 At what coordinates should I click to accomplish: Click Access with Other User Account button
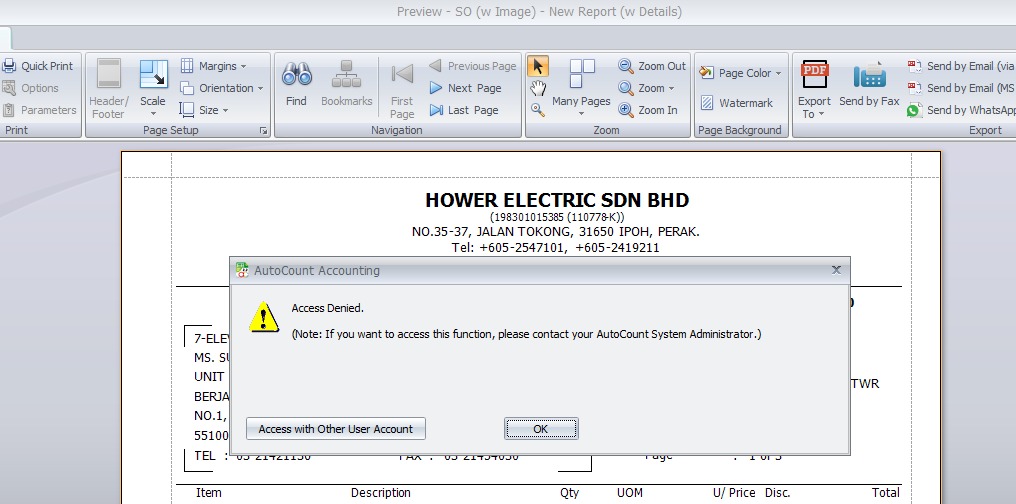click(x=336, y=429)
